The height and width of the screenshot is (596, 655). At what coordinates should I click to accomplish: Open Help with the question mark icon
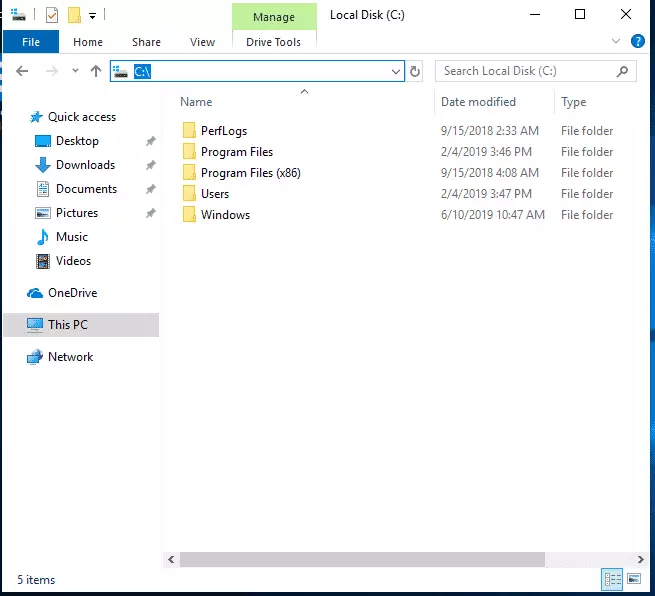point(637,41)
